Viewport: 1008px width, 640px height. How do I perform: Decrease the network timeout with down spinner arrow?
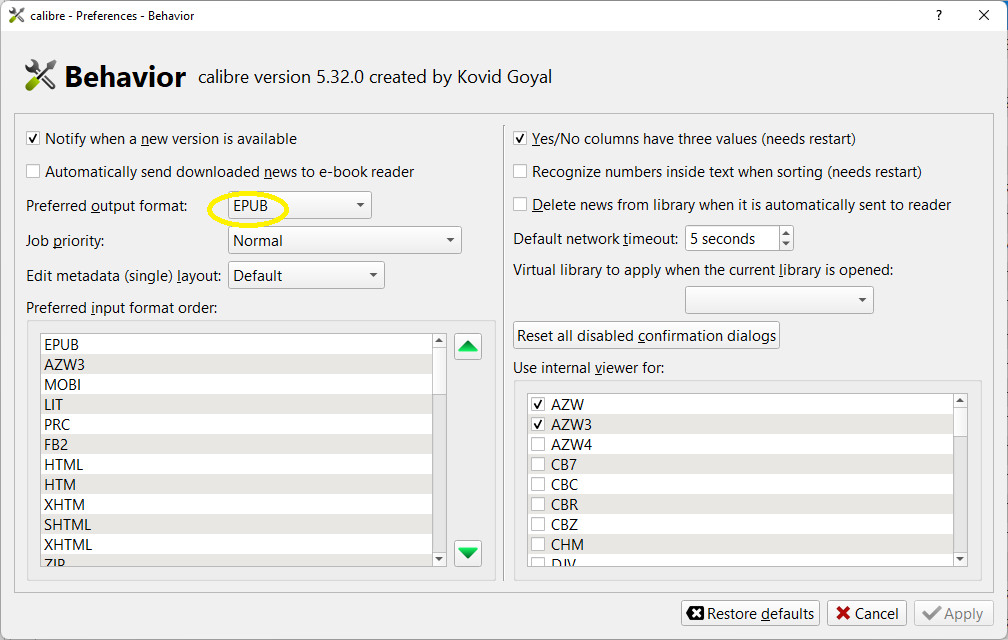tap(786, 245)
